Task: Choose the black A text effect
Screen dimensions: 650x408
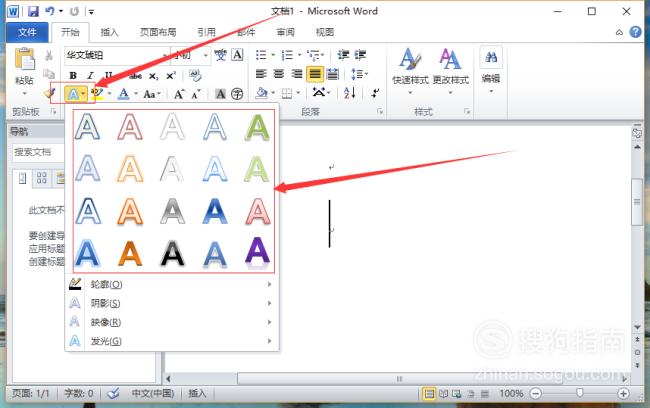Action: click(x=172, y=253)
